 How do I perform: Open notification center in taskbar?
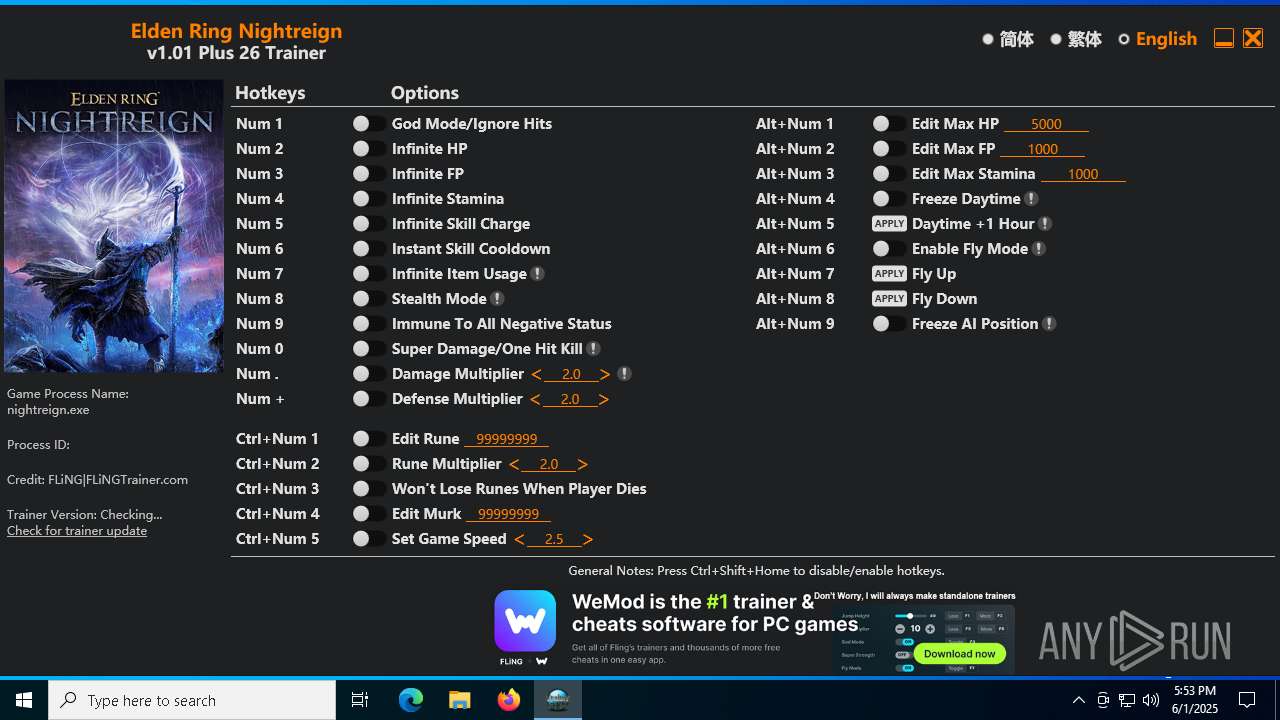1247,700
